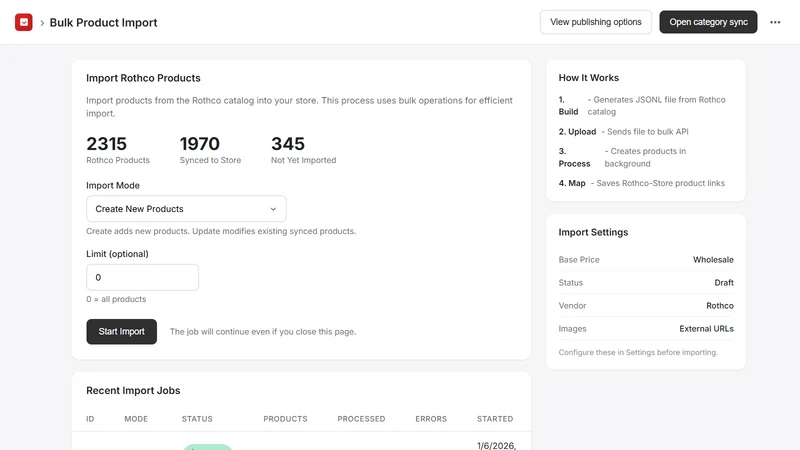Click the red app logo icon
Screen dimensions: 800x450
23,22
